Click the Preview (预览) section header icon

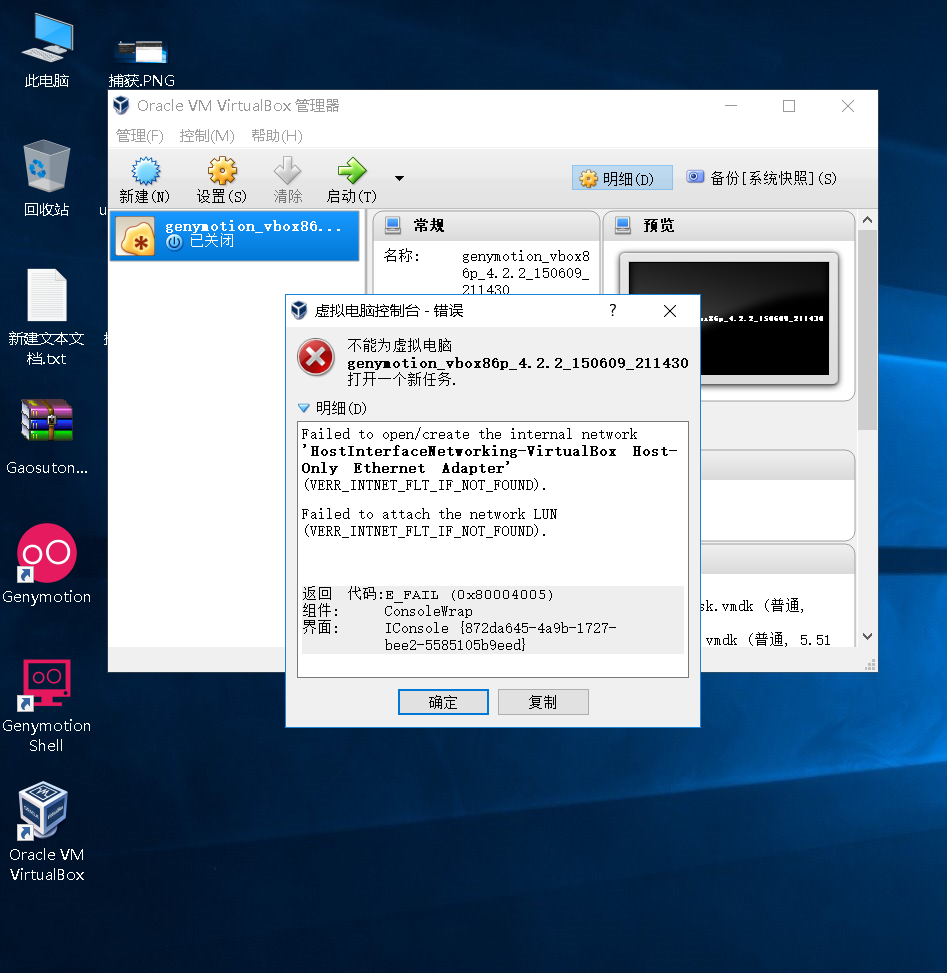tap(622, 225)
